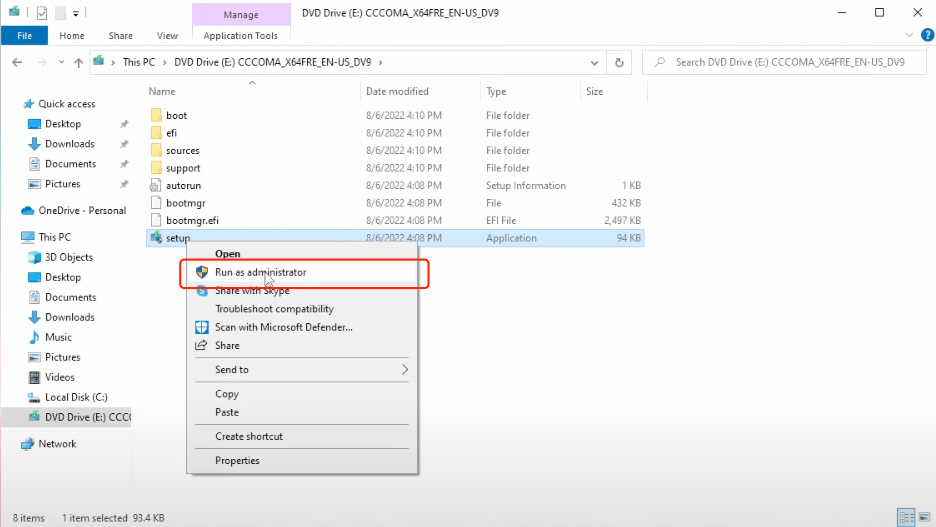Open pinned Desktop under Quick access
The width and height of the screenshot is (936, 527).
(63, 124)
